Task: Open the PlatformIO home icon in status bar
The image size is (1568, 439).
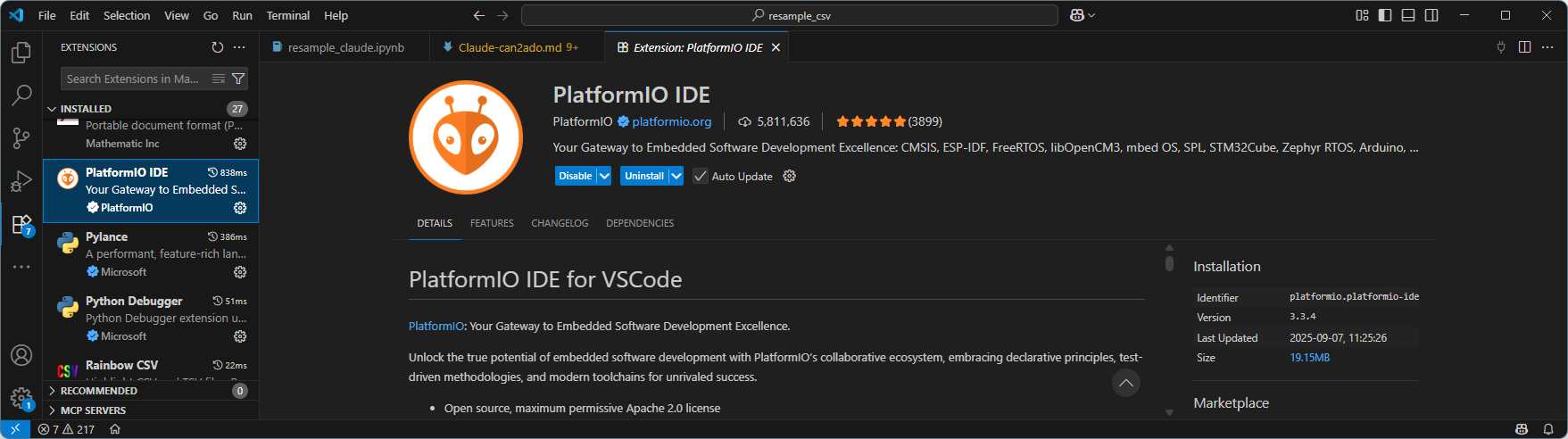Action: coord(115,429)
